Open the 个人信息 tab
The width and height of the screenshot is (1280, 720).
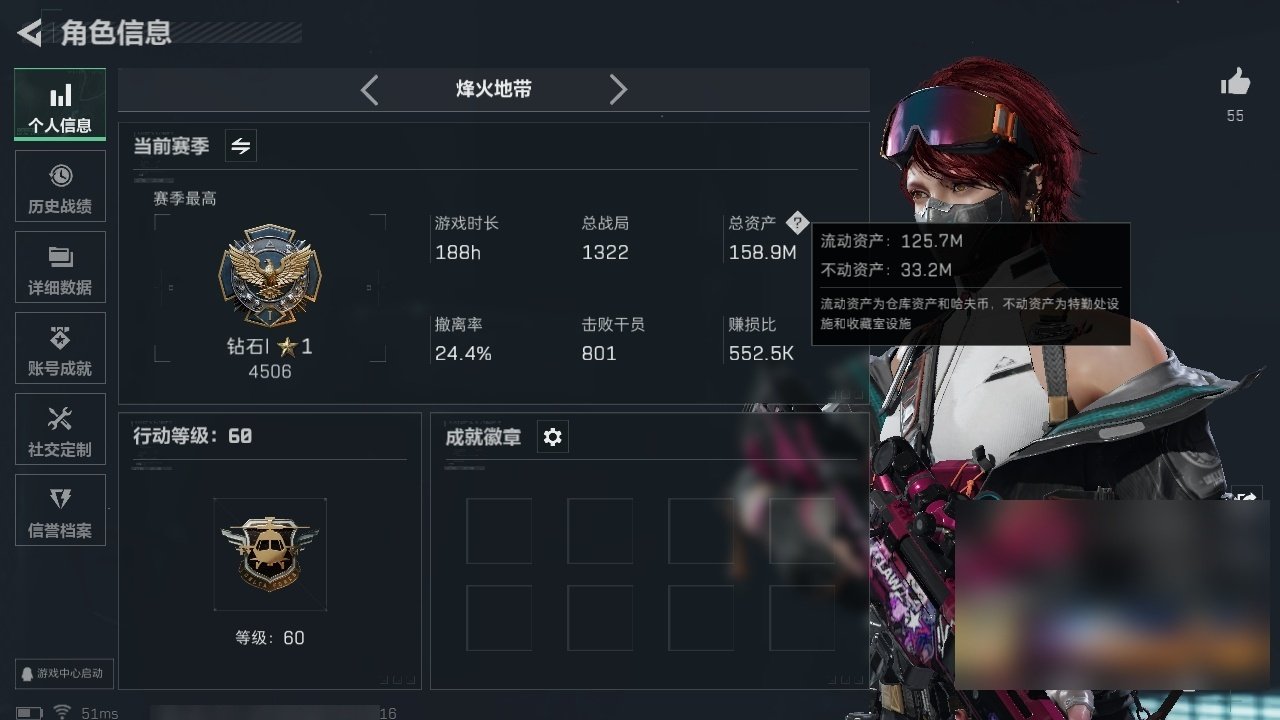(60, 104)
